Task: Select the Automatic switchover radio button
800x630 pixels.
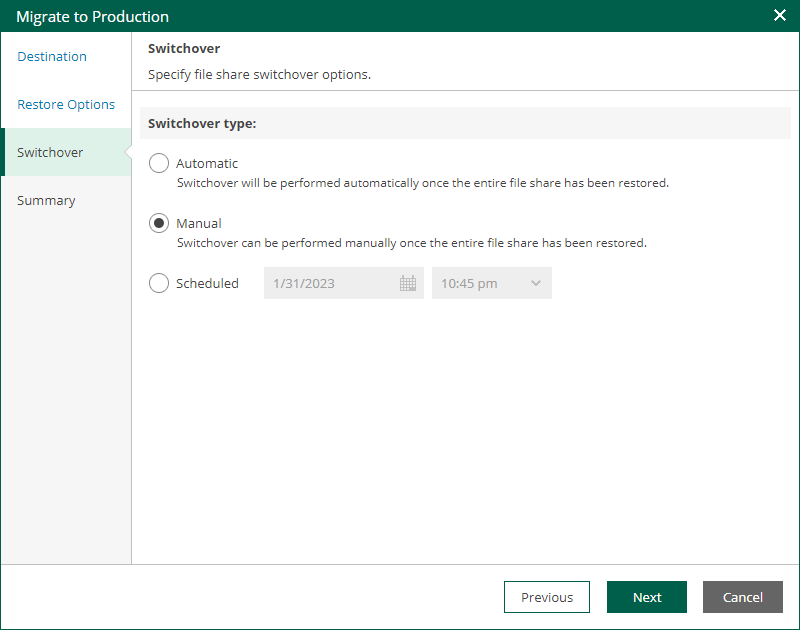Action: point(159,163)
